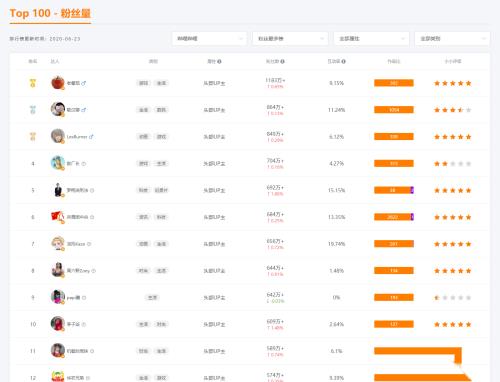Click the info icon in the fans count column header
500x382 pixels.
click(x=282, y=61)
